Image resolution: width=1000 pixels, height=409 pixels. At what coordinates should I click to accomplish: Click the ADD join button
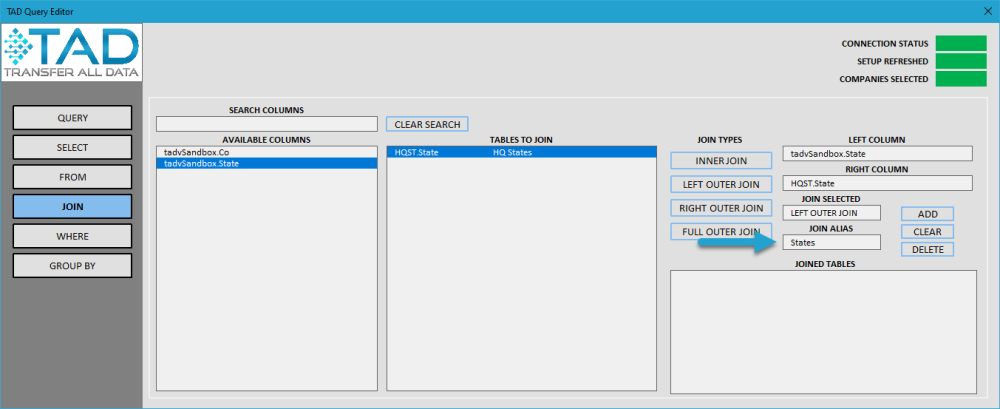click(927, 214)
